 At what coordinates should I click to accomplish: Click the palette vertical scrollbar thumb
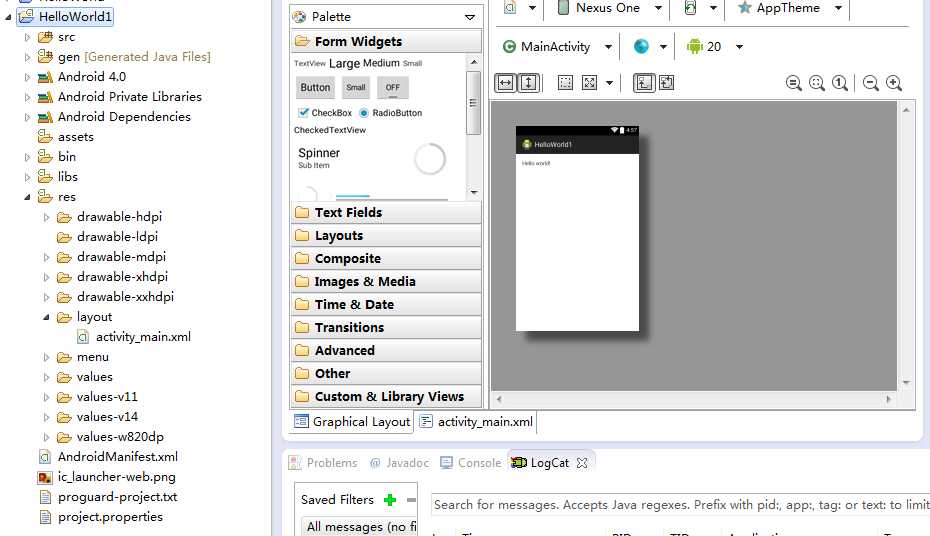(473, 103)
